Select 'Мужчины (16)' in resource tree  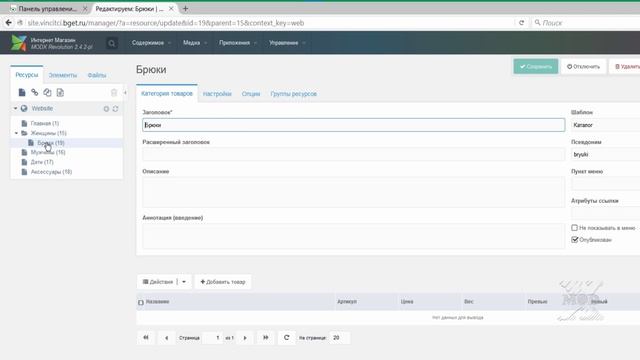click(48, 152)
